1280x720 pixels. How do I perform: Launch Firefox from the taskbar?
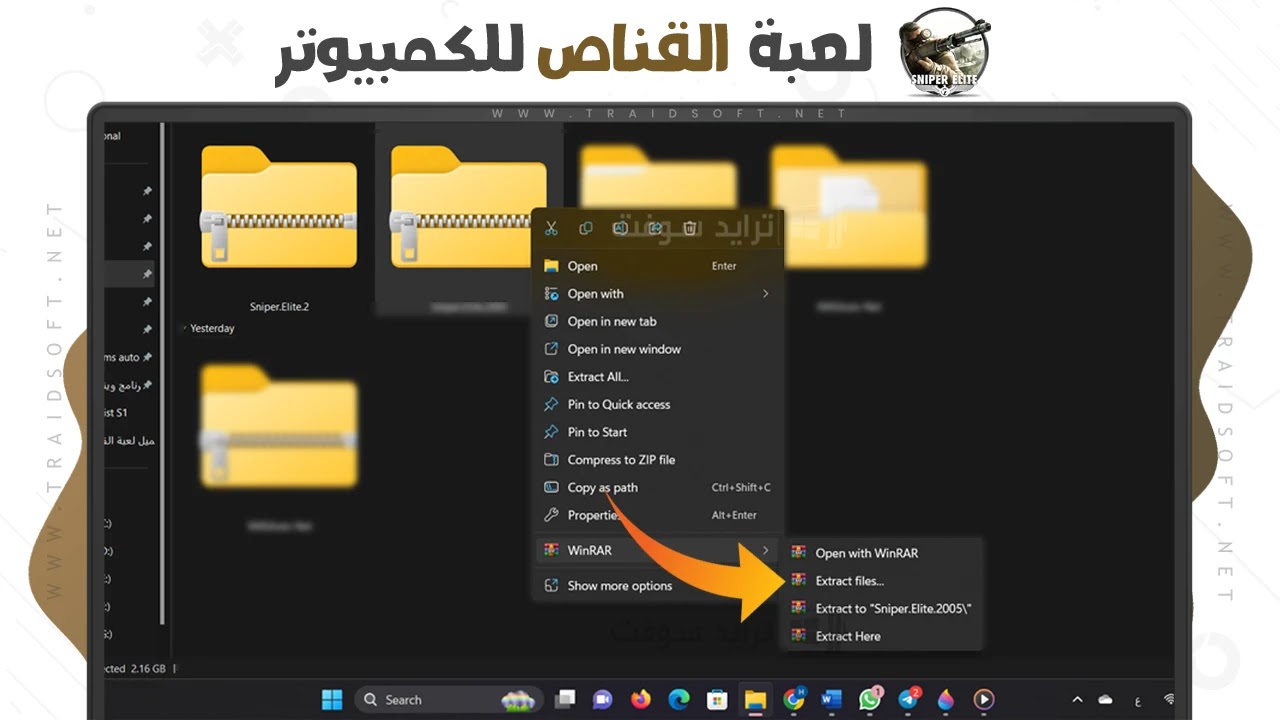point(640,699)
